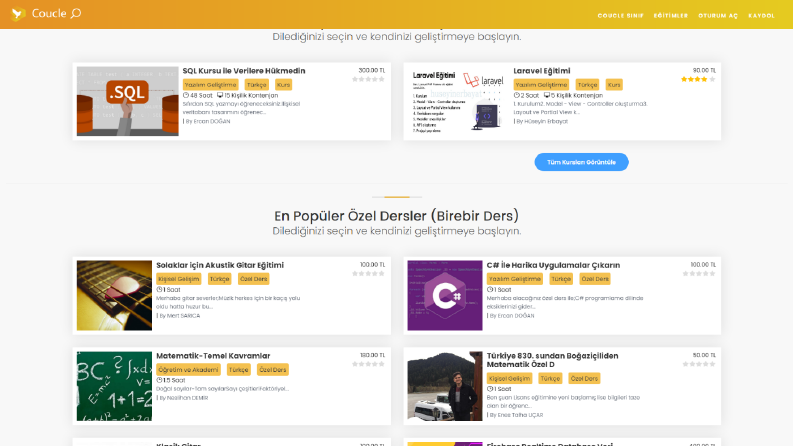The height and width of the screenshot is (446, 793).
Task: Click the chalkboard math thumbnail
Action: point(114,386)
